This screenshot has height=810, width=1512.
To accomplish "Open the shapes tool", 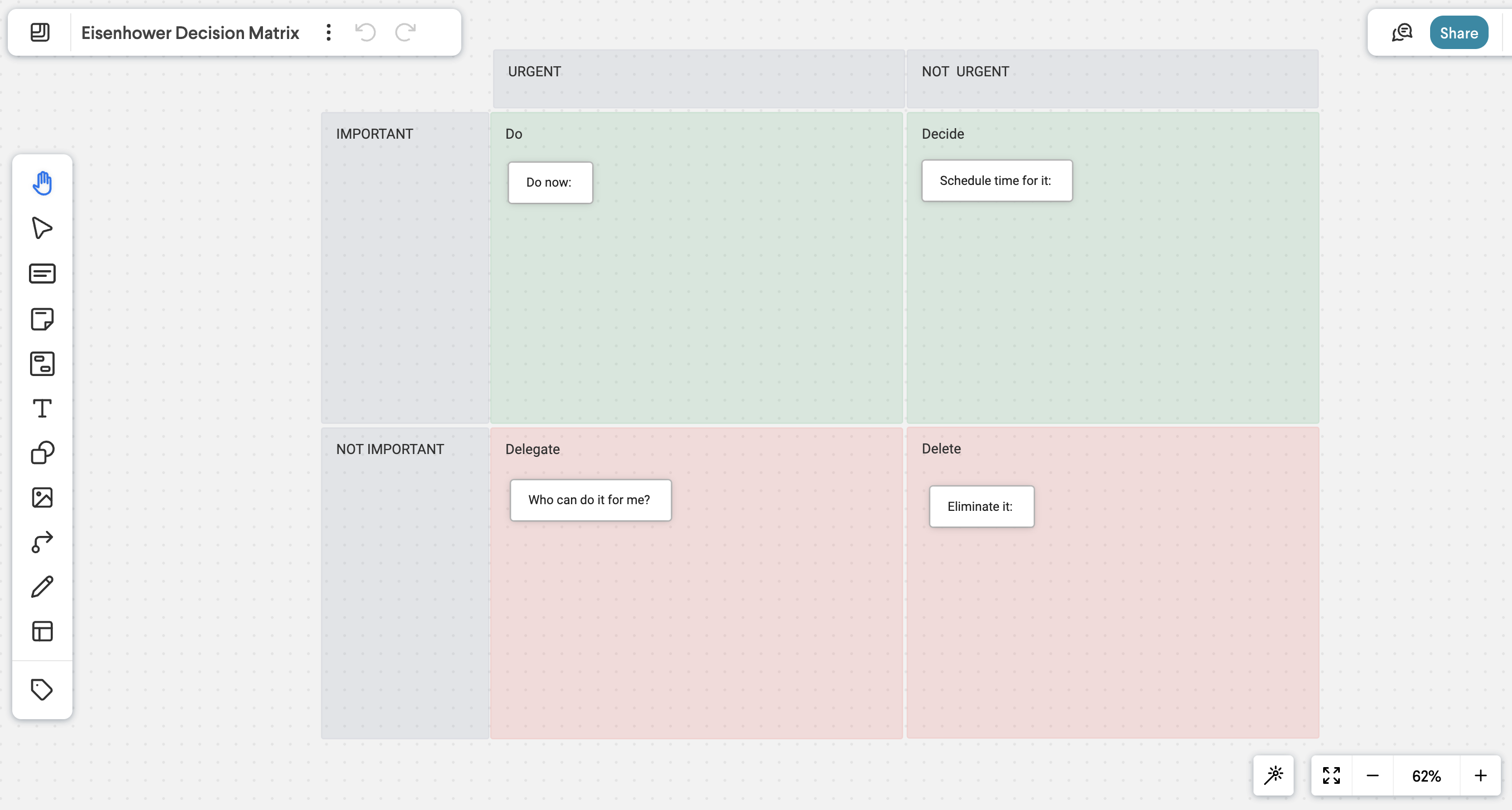I will 42,453.
